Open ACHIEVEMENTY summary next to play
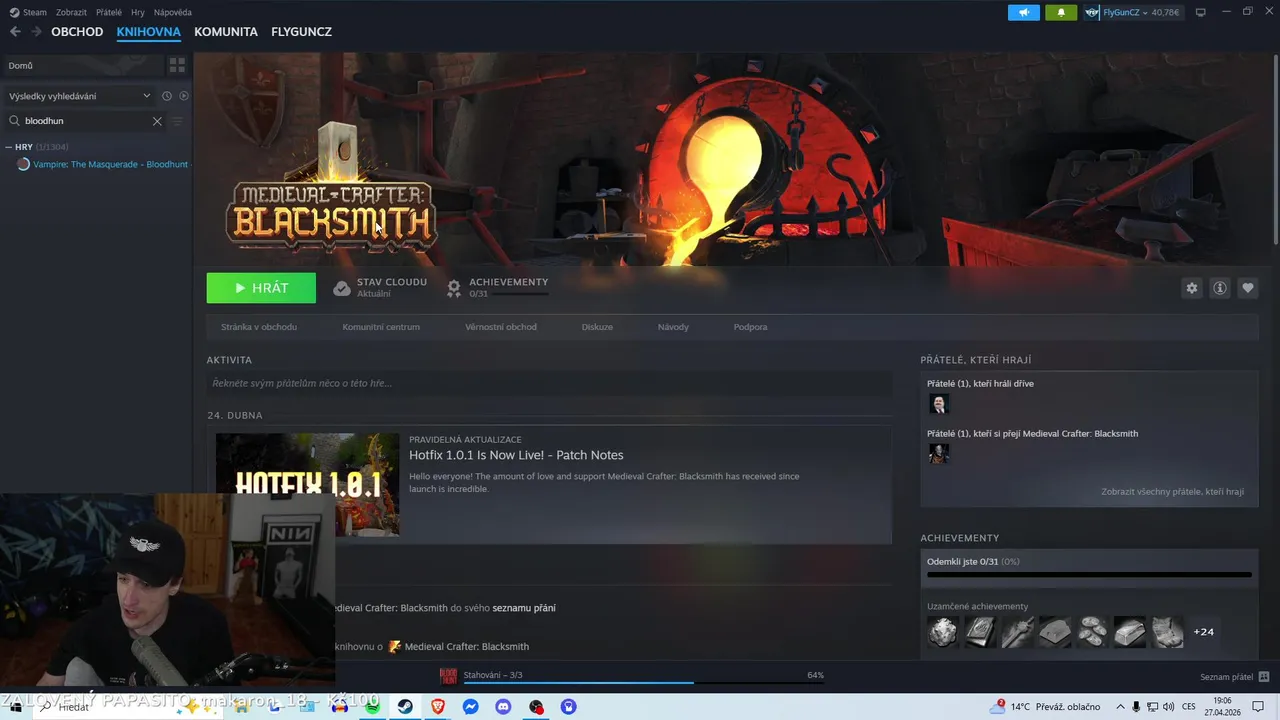This screenshot has height=720, width=1280. pyautogui.click(x=497, y=288)
